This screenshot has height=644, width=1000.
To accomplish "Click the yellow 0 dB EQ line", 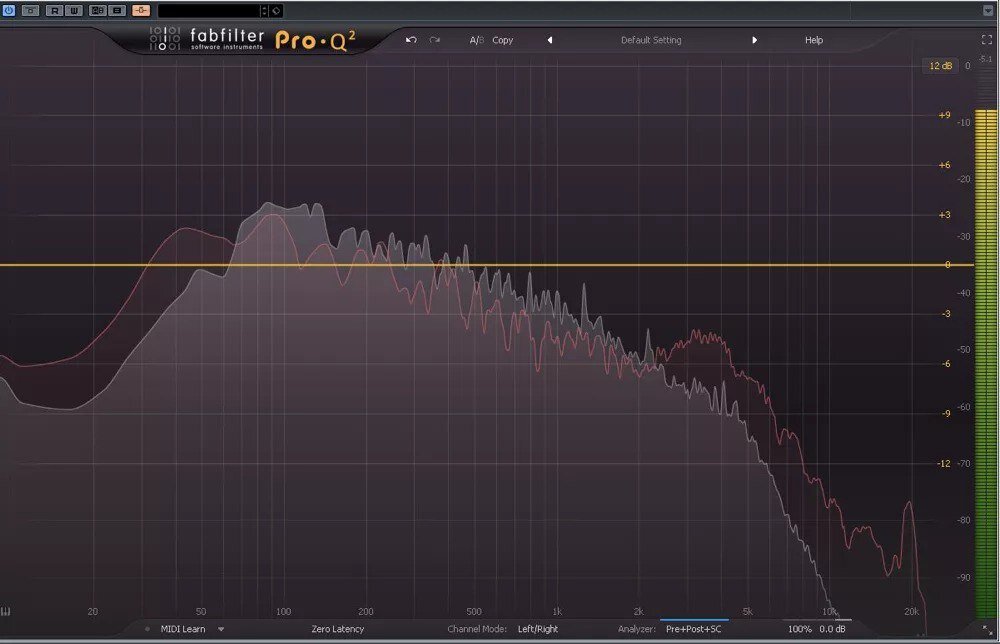I will 487,265.
